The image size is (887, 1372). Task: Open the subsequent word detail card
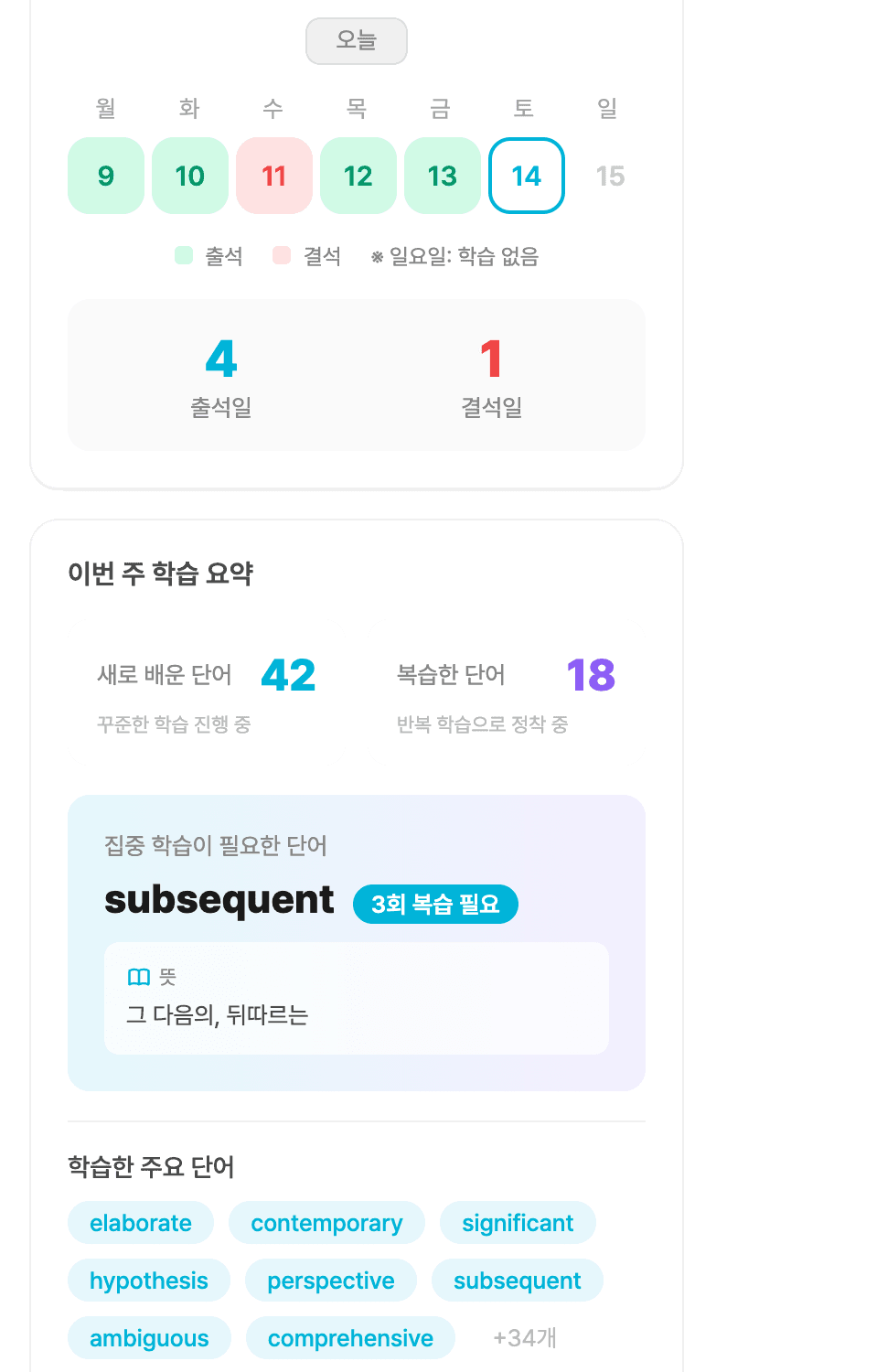click(x=357, y=942)
